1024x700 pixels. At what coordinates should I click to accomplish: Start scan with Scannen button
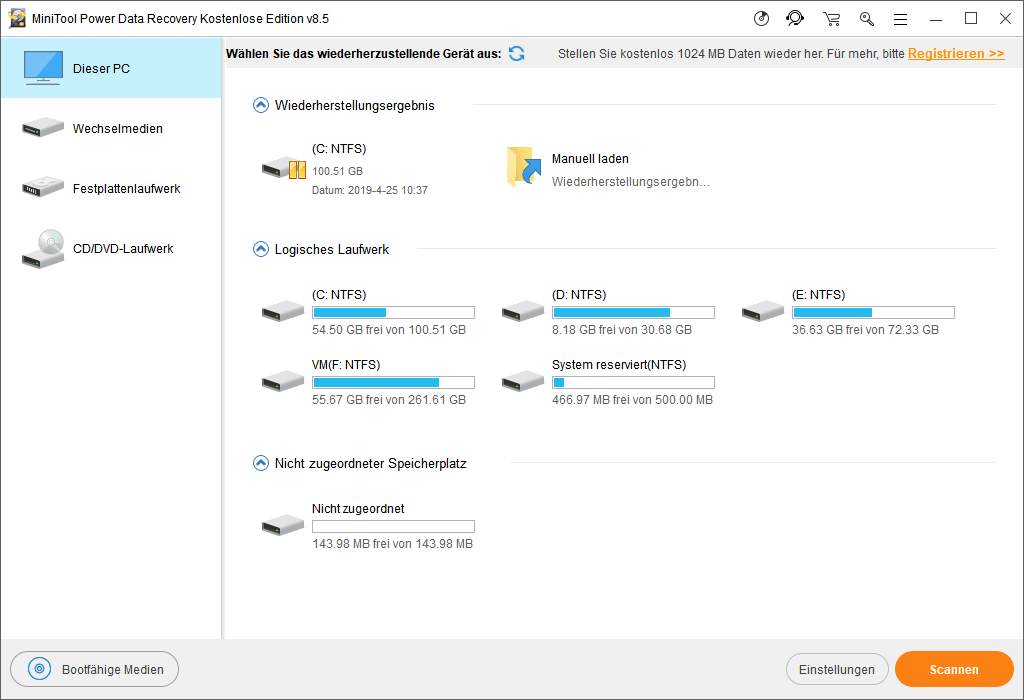point(954,669)
